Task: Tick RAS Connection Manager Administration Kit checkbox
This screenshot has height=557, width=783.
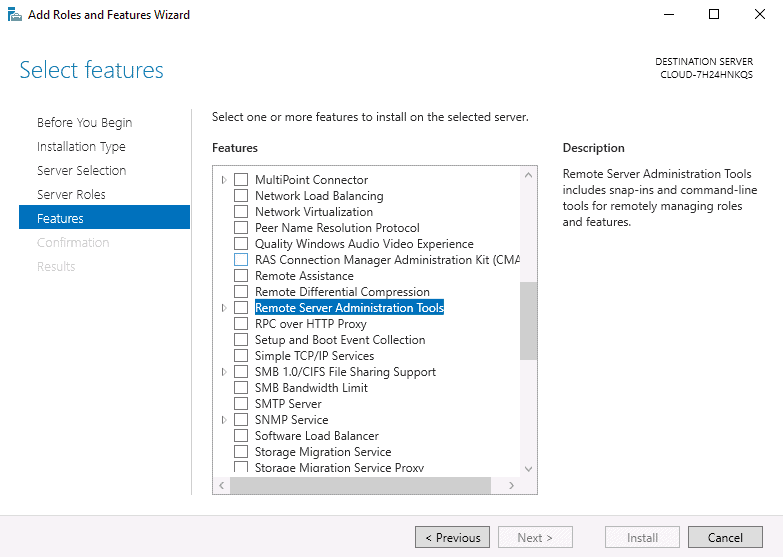Action: 241,259
